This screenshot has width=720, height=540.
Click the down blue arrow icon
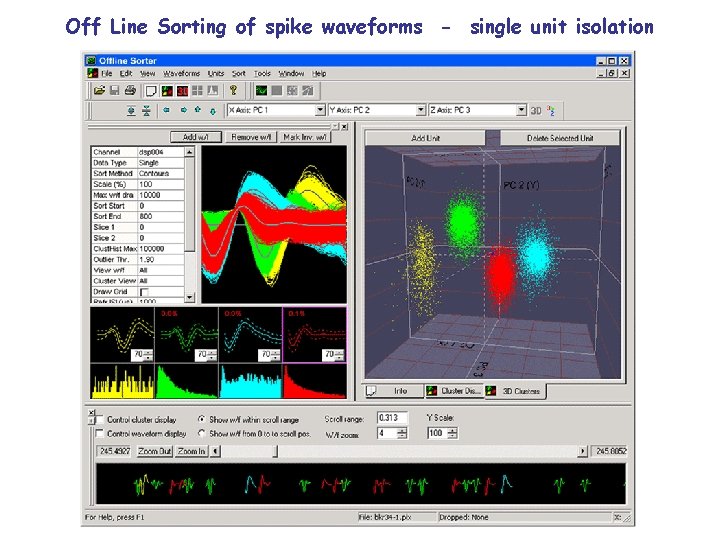coord(213,111)
